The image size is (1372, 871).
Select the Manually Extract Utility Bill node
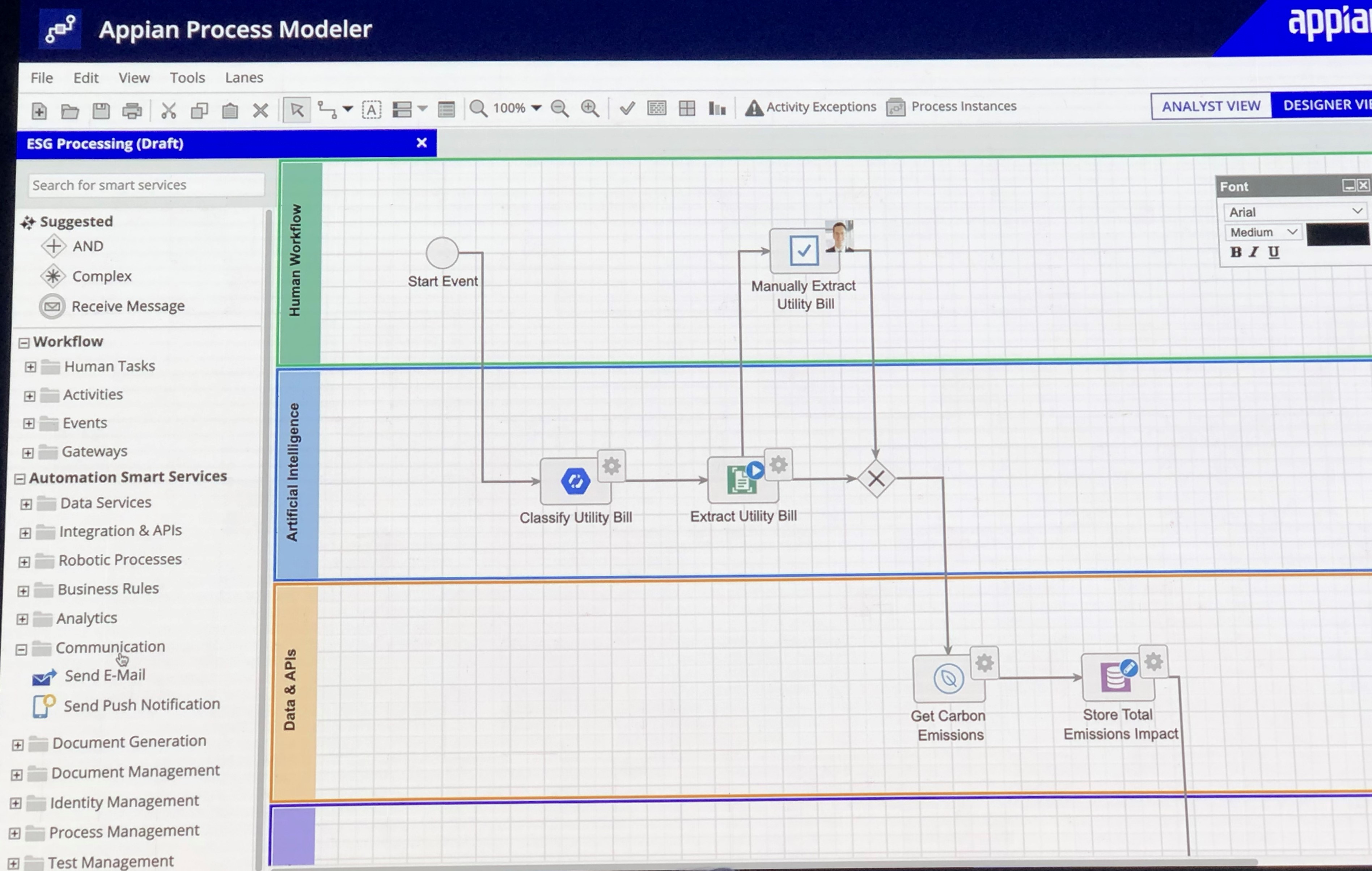804,251
